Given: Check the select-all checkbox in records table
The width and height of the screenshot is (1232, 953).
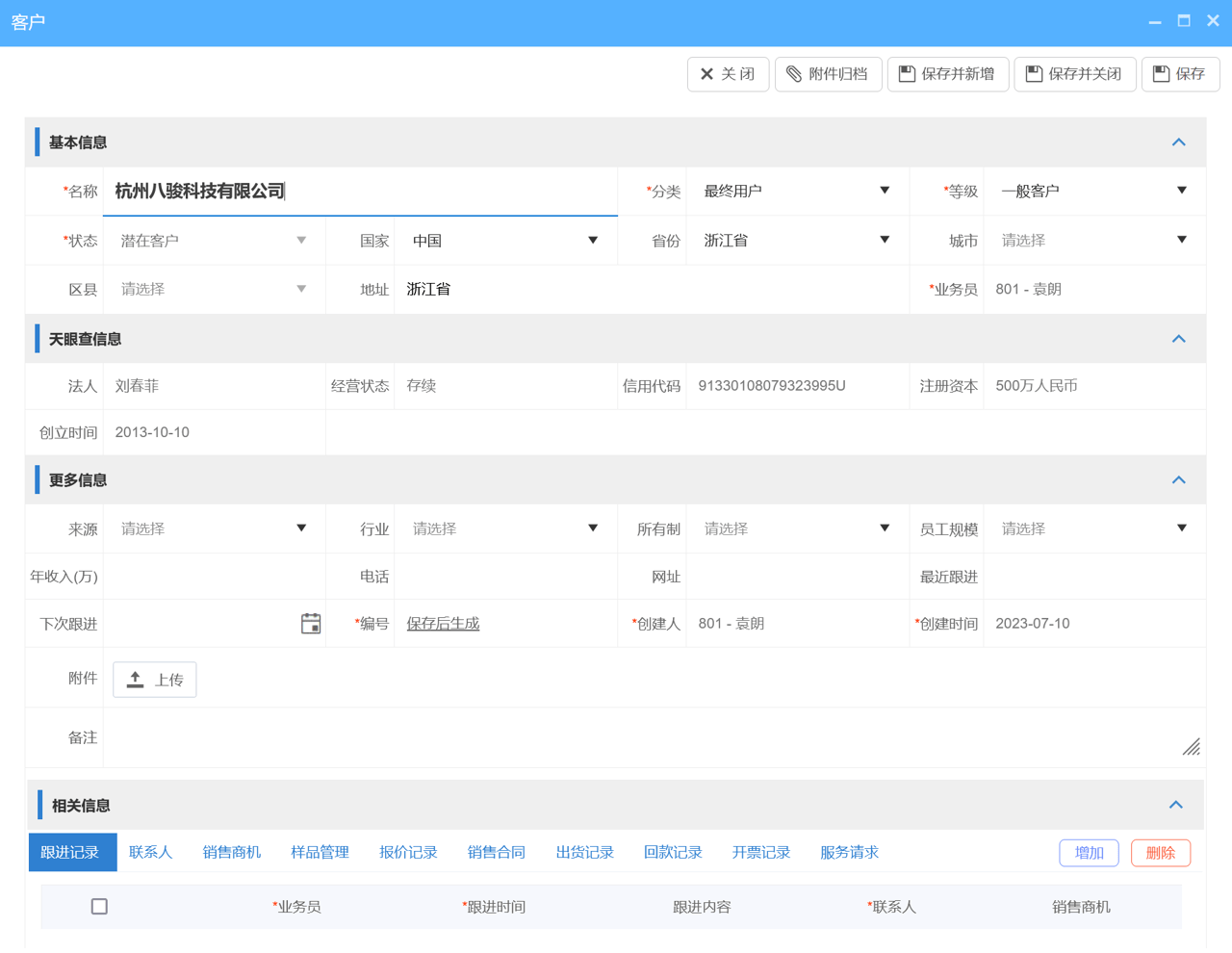Looking at the screenshot, I should click(x=99, y=907).
